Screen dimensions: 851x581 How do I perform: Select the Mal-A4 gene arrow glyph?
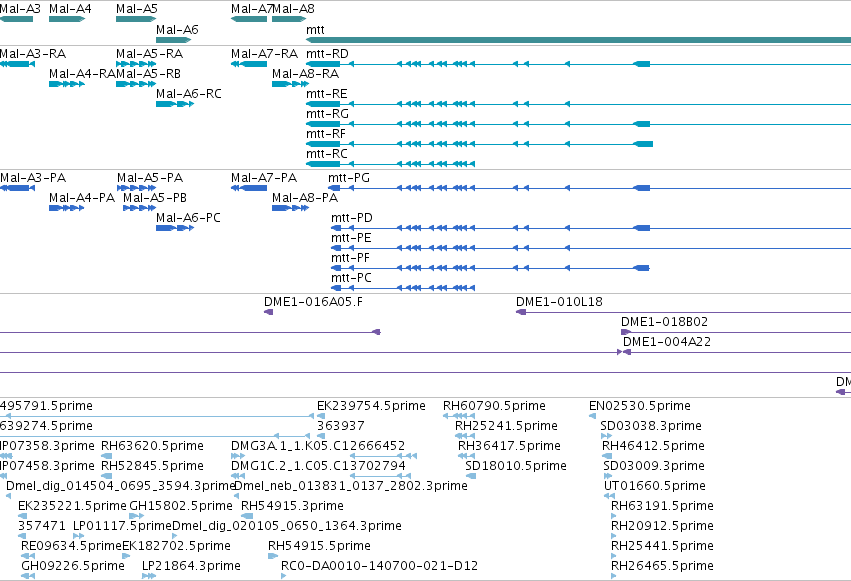coord(67,19)
